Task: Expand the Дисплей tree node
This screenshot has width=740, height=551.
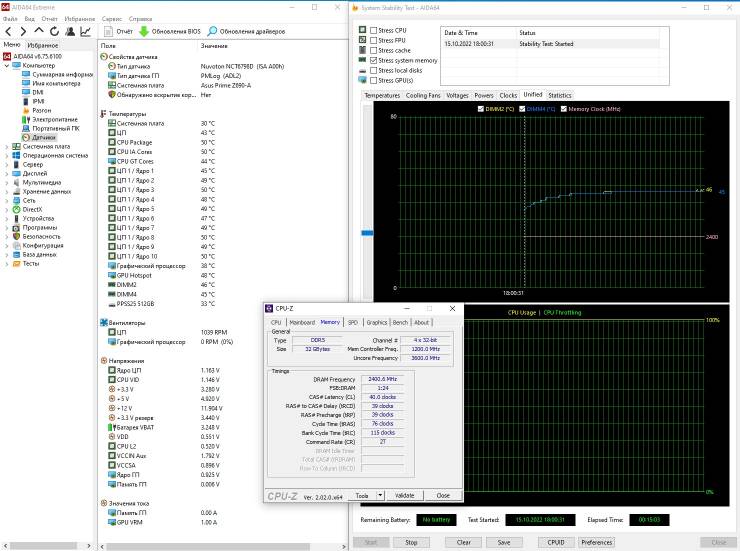Action: pos(7,174)
